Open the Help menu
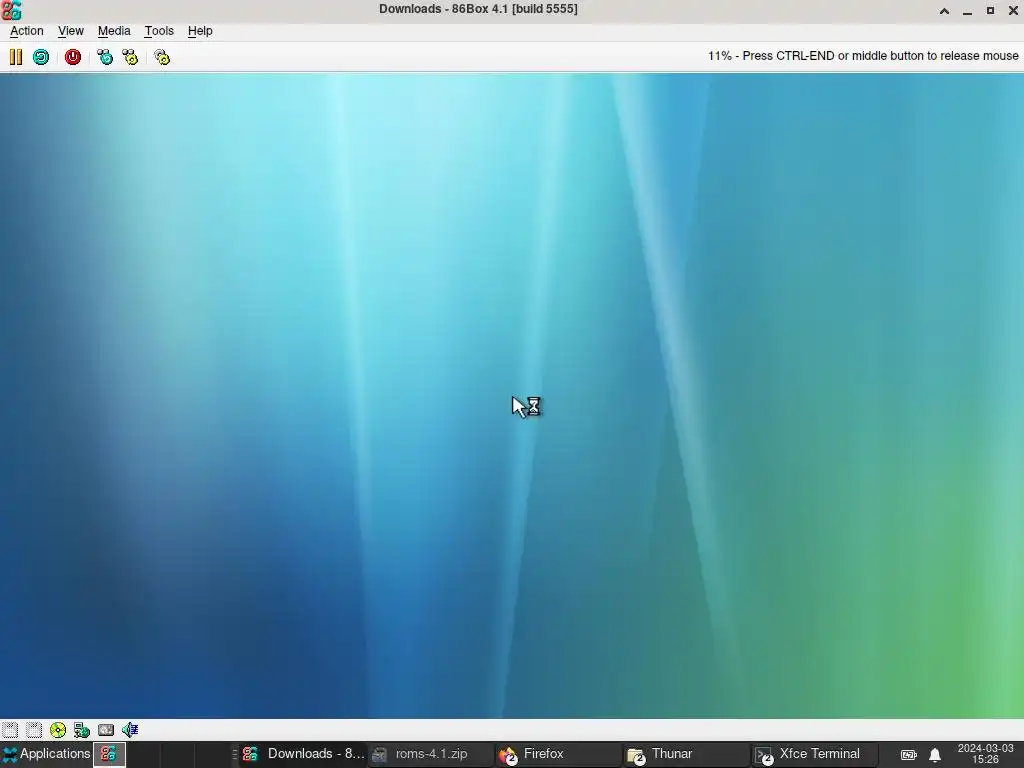 200,31
